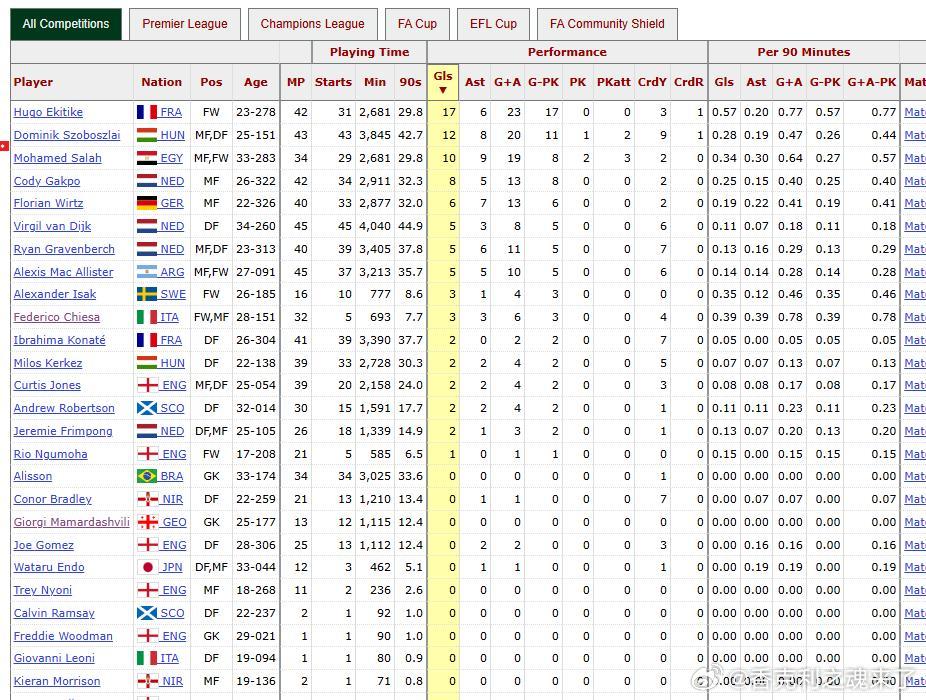This screenshot has height=700, width=926.
Task: Sort table by the Gls column with arrow
Action: [443, 82]
